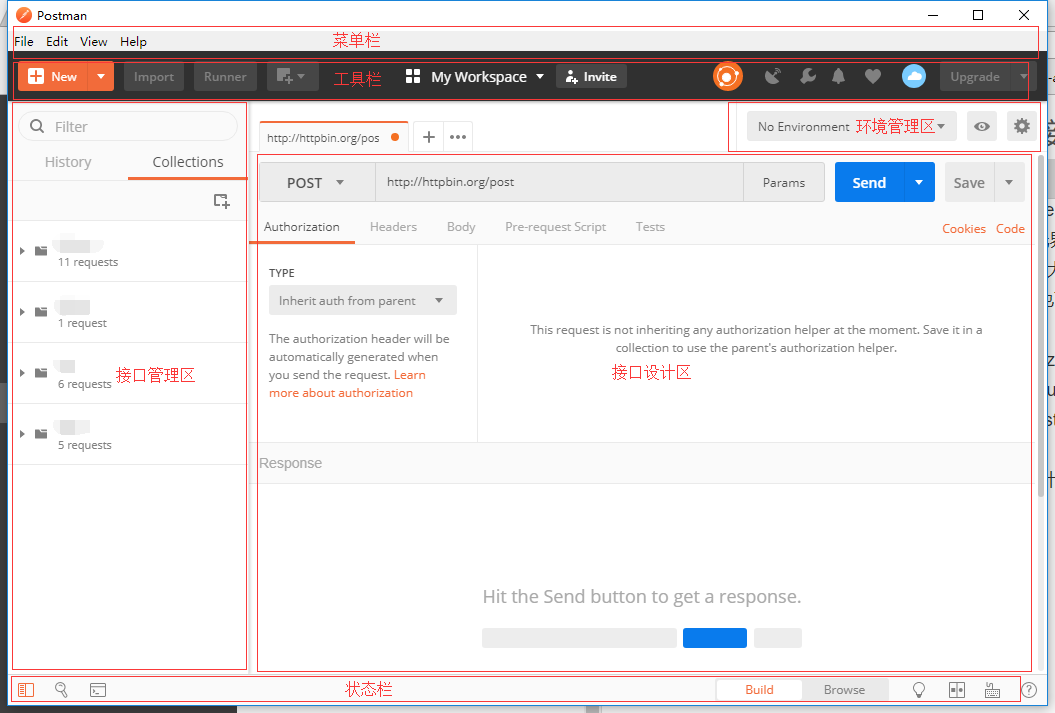The height and width of the screenshot is (713, 1055).
Task: Select the Pre-request Script tab
Action: click(556, 227)
